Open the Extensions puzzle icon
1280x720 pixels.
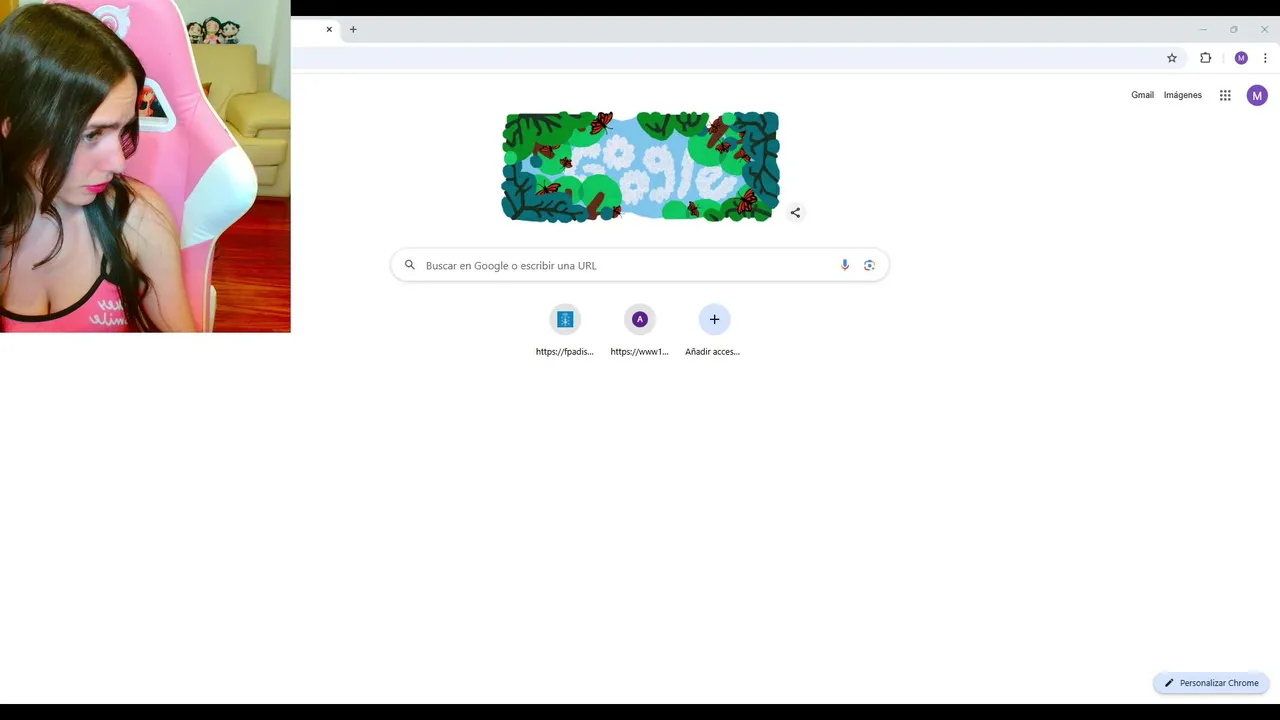[1205, 58]
